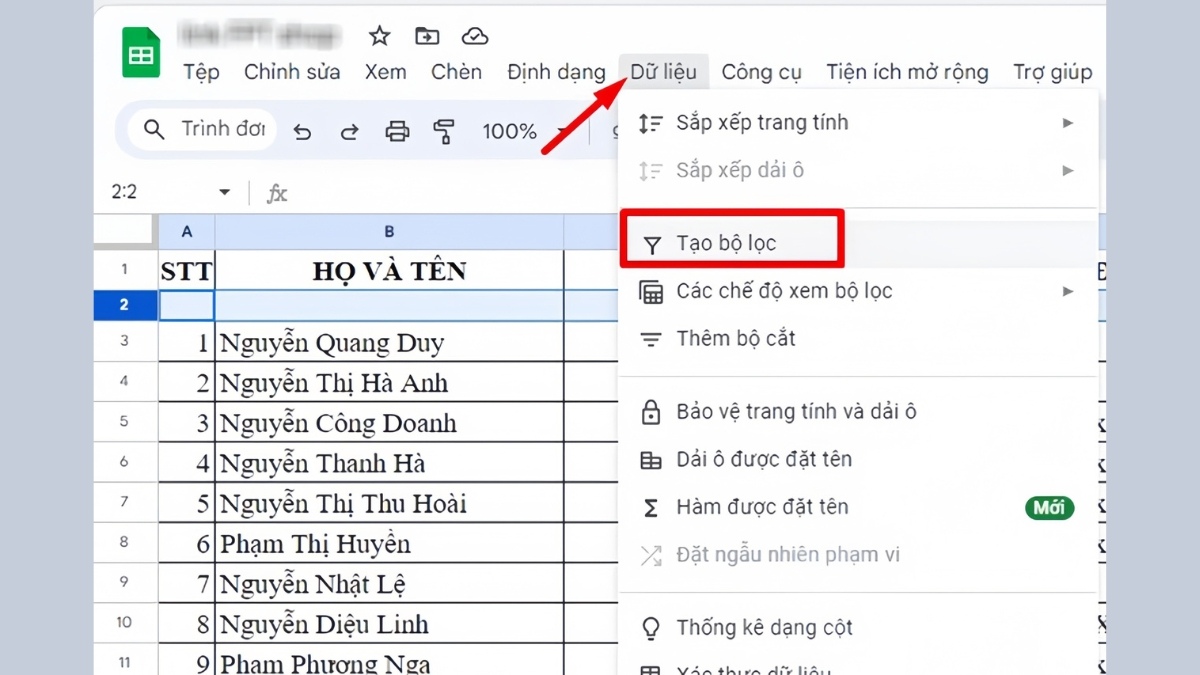This screenshot has height=675, width=1200.
Task: Click the lock icon for Bảo vệ trang tính
Action: point(651,412)
